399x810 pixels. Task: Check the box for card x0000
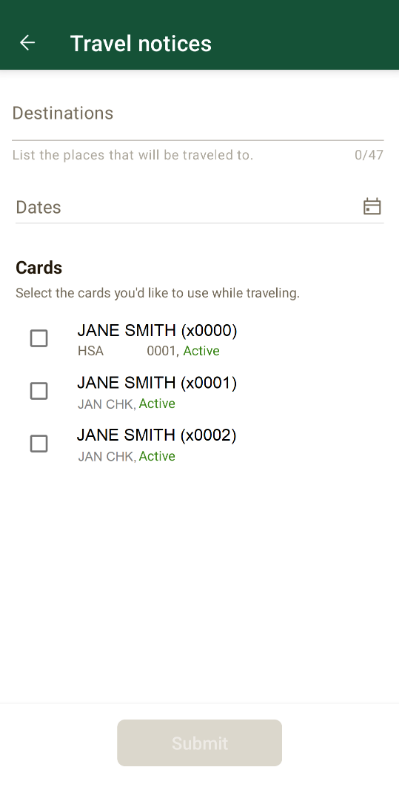point(39,339)
